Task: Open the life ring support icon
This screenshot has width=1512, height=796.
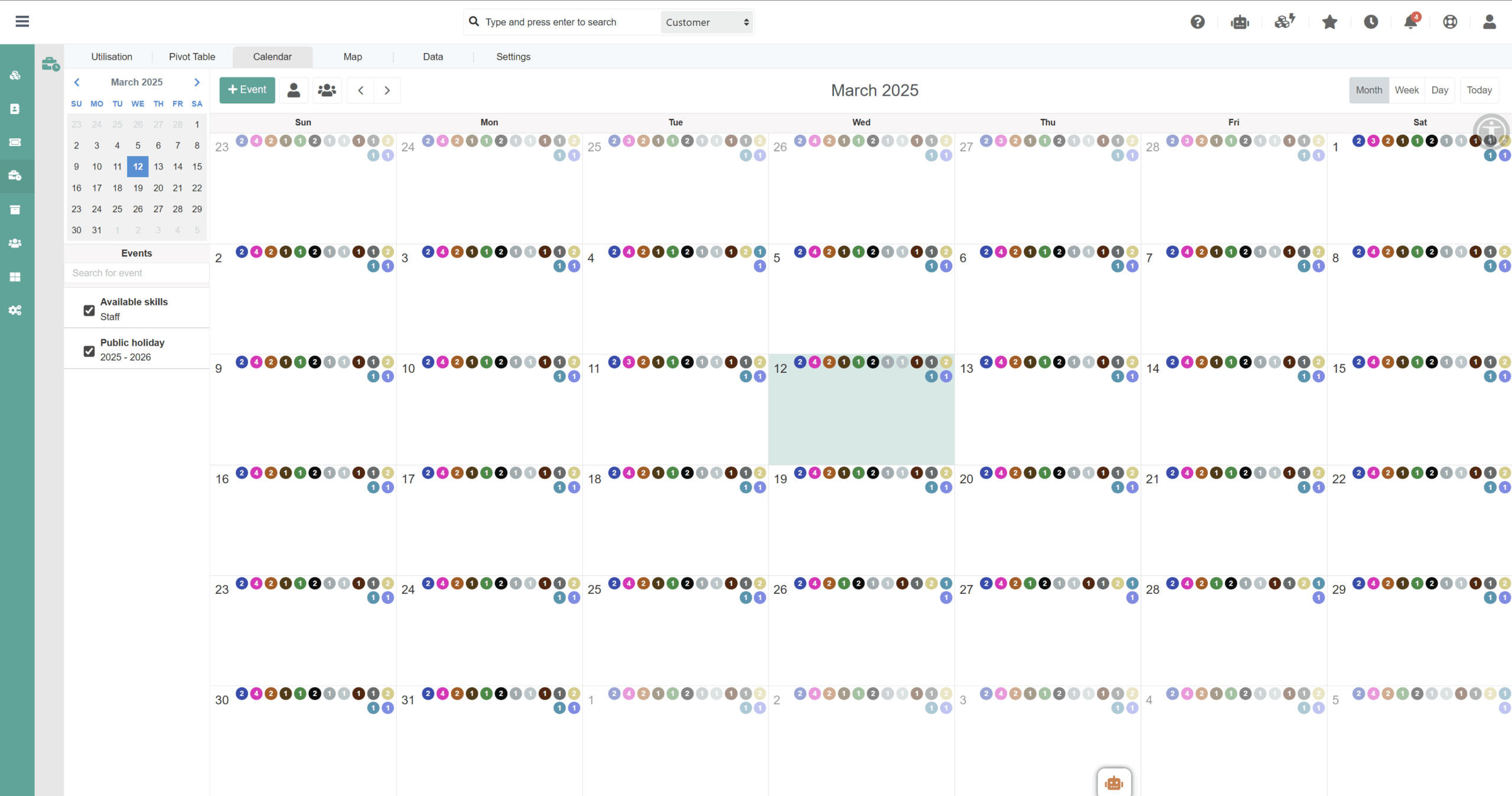Action: [1450, 22]
